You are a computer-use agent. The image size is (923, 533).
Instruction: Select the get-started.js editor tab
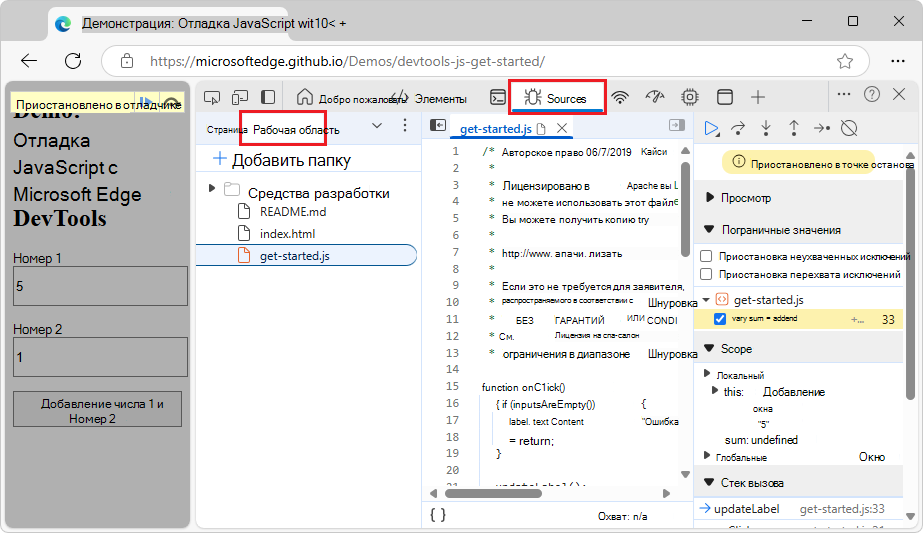(x=496, y=128)
